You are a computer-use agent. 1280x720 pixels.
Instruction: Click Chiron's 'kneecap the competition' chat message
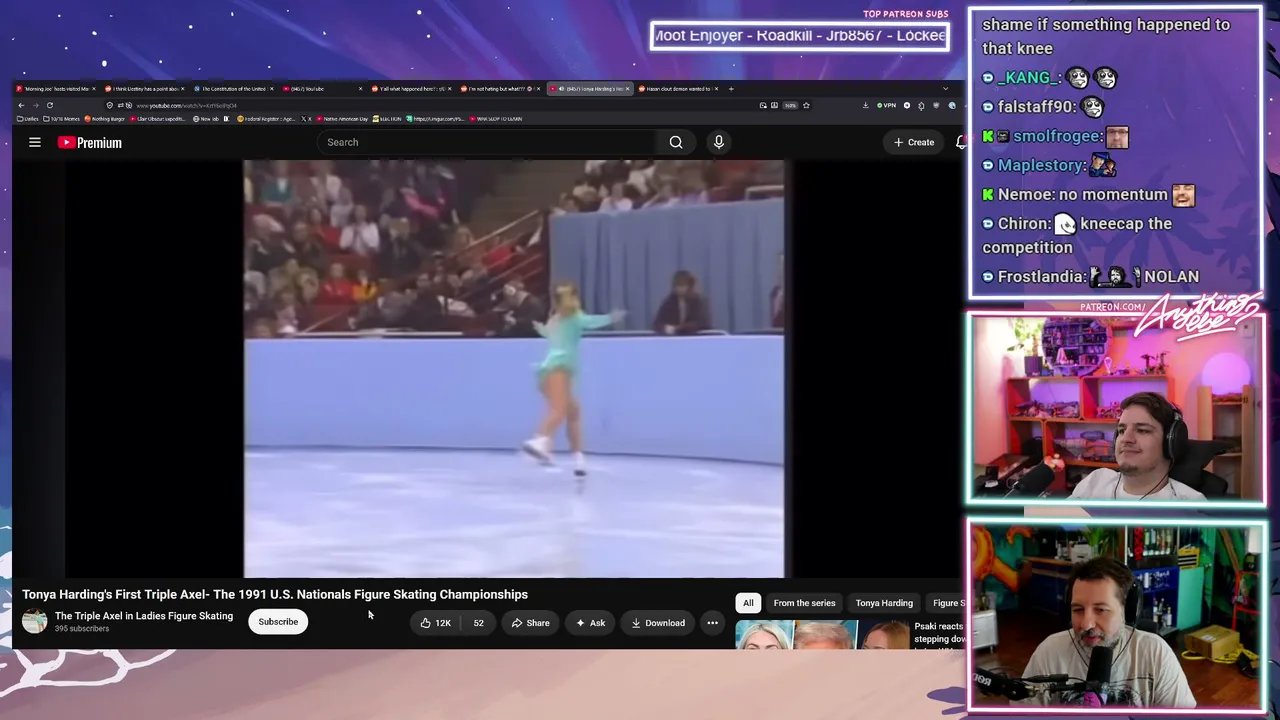click(1077, 236)
